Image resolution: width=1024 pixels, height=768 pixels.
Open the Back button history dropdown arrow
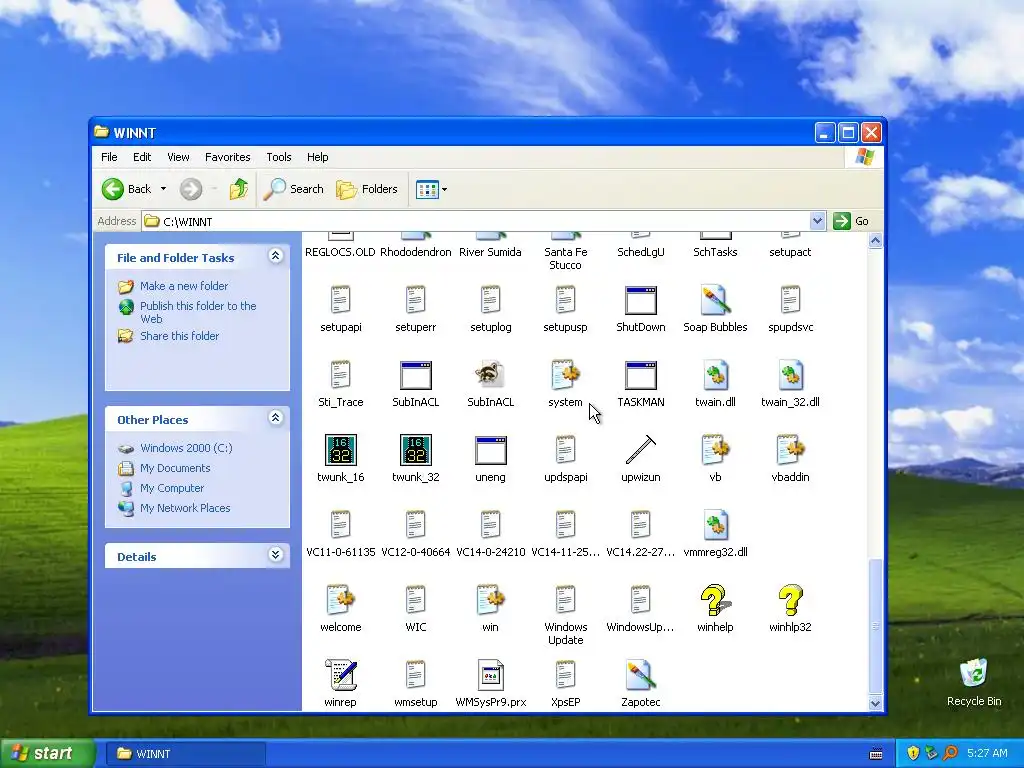coord(163,189)
